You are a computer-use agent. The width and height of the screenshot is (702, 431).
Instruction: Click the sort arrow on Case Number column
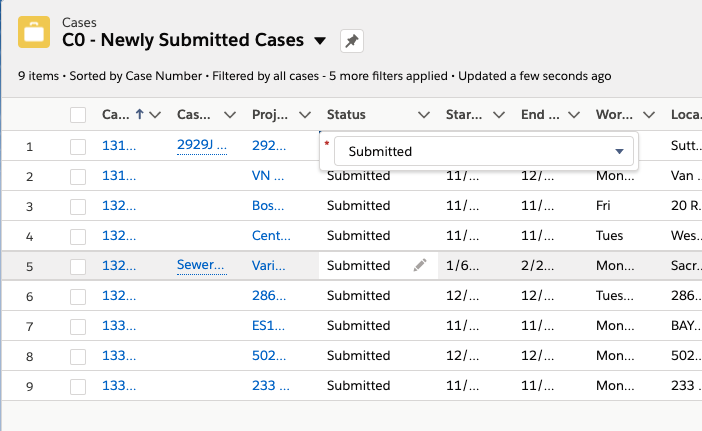[139, 114]
